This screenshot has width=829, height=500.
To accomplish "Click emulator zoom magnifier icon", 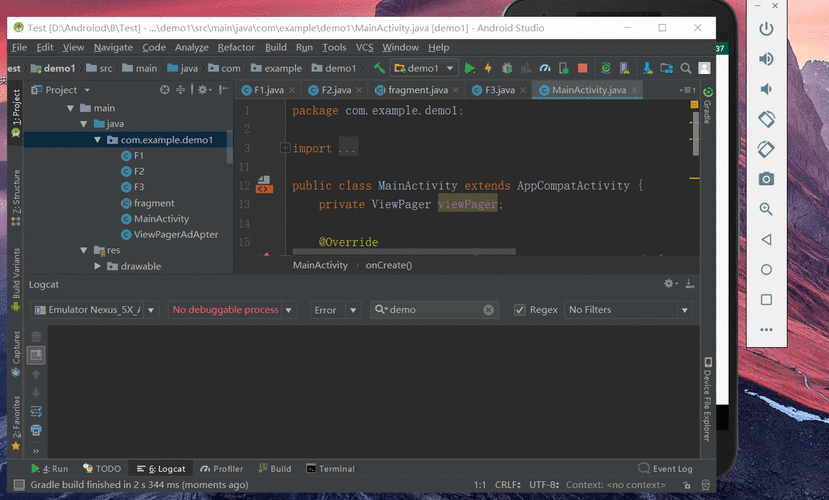I will tap(766, 209).
